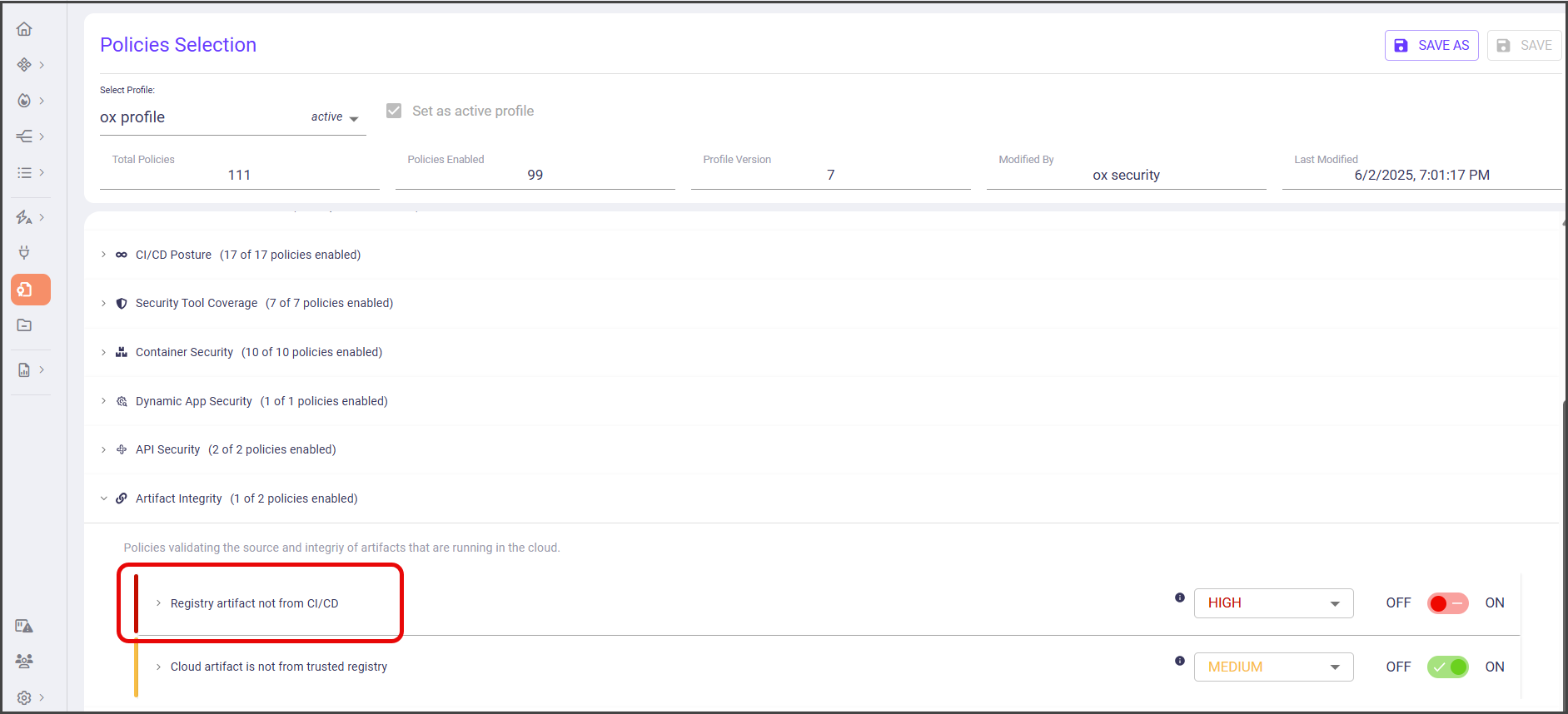Click the SAVE button
The width and height of the screenshot is (1568, 714).
[1524, 46]
